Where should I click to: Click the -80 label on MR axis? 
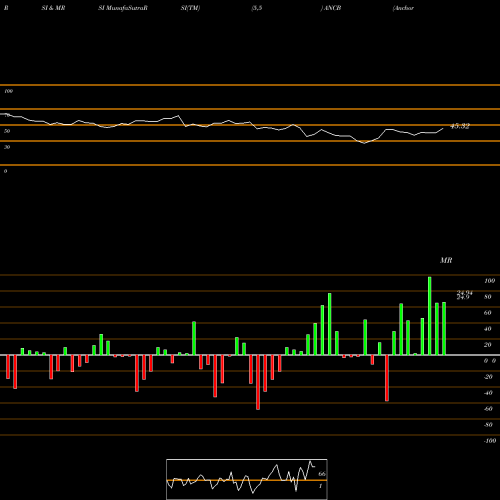pyautogui.click(x=488, y=425)
